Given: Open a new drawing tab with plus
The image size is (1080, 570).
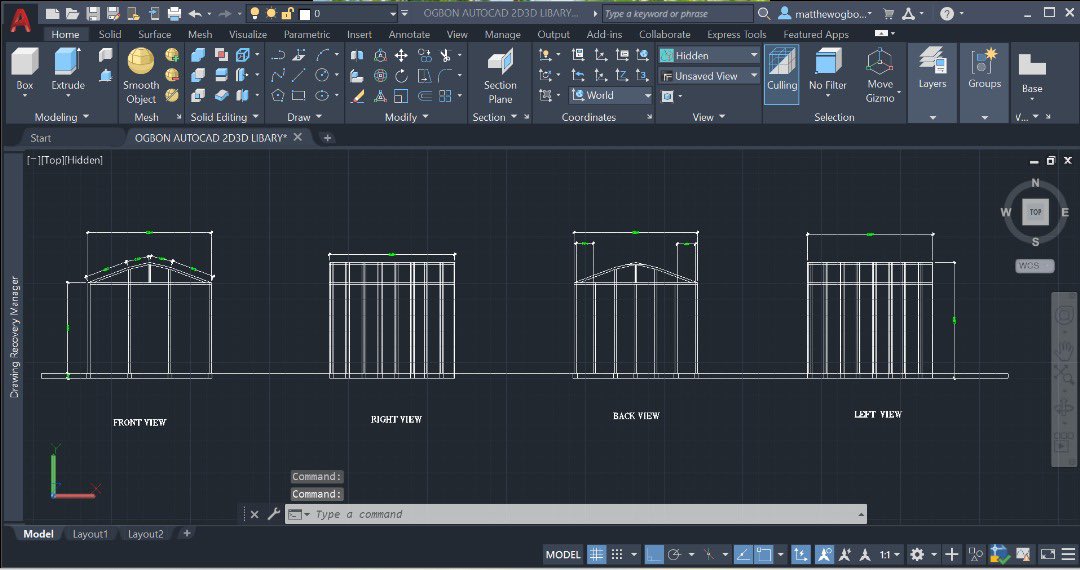Looking at the screenshot, I should tap(327, 138).
